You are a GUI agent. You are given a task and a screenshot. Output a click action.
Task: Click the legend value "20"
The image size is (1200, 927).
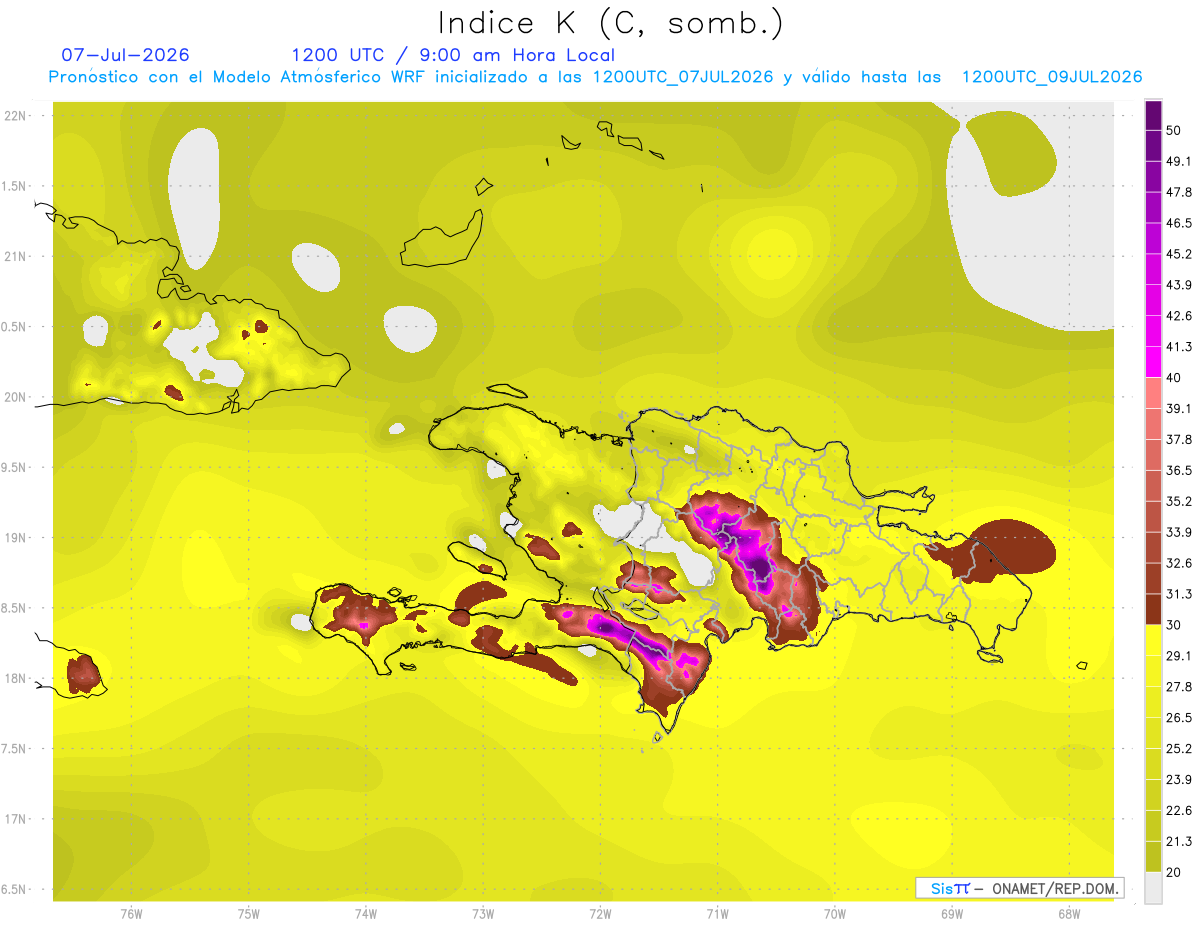[x=1176, y=873]
